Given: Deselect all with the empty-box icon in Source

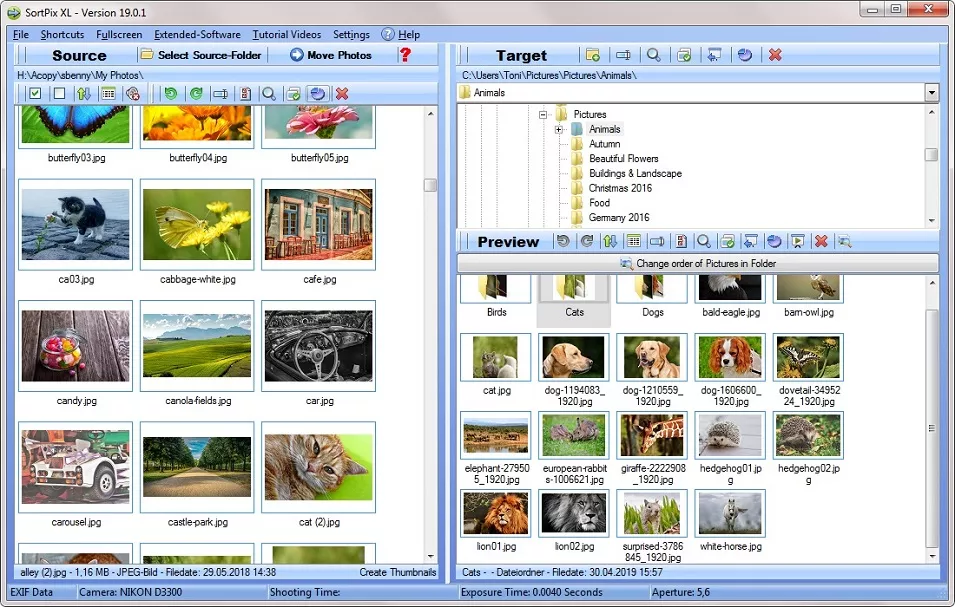Looking at the screenshot, I should [59, 93].
